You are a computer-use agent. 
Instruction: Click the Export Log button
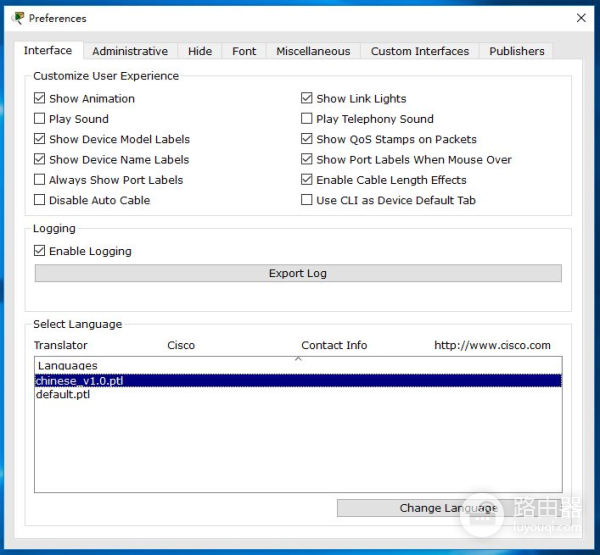(x=298, y=273)
